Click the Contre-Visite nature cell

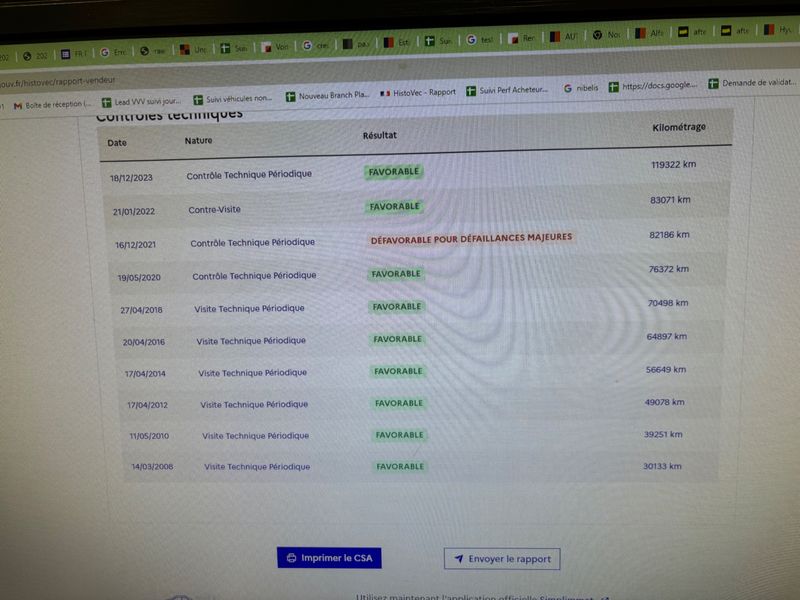pyautogui.click(x=214, y=209)
